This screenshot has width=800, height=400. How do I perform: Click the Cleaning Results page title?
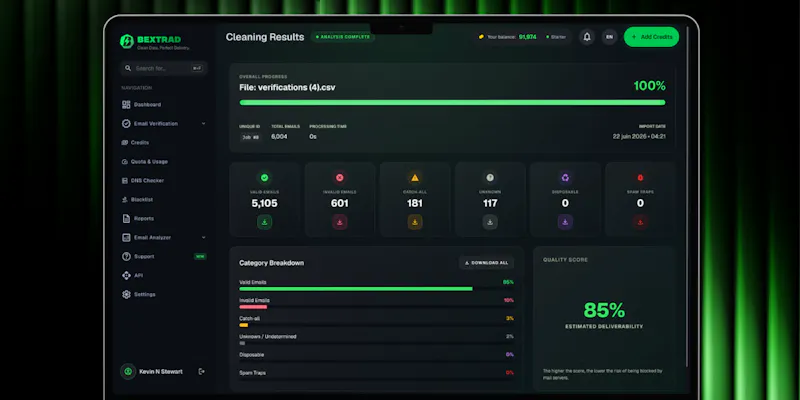tap(265, 37)
